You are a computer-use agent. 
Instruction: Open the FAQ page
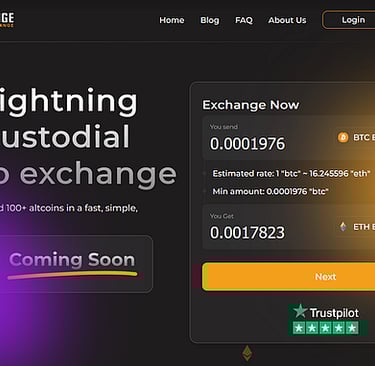click(x=244, y=20)
